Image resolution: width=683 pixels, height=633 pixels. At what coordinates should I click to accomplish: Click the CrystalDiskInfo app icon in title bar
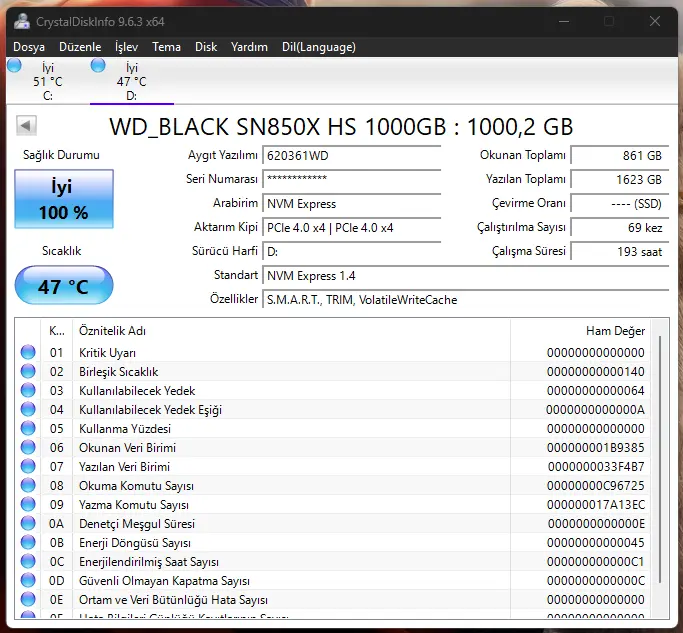click(21, 21)
